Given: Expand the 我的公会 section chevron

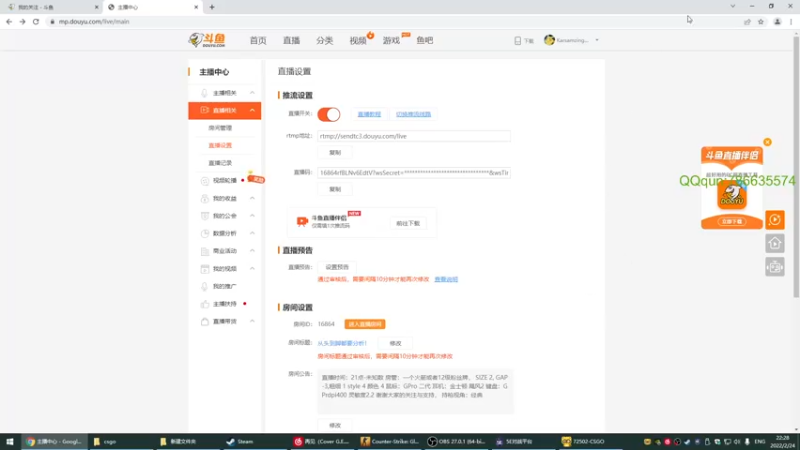Looking at the screenshot, I should click(252, 216).
